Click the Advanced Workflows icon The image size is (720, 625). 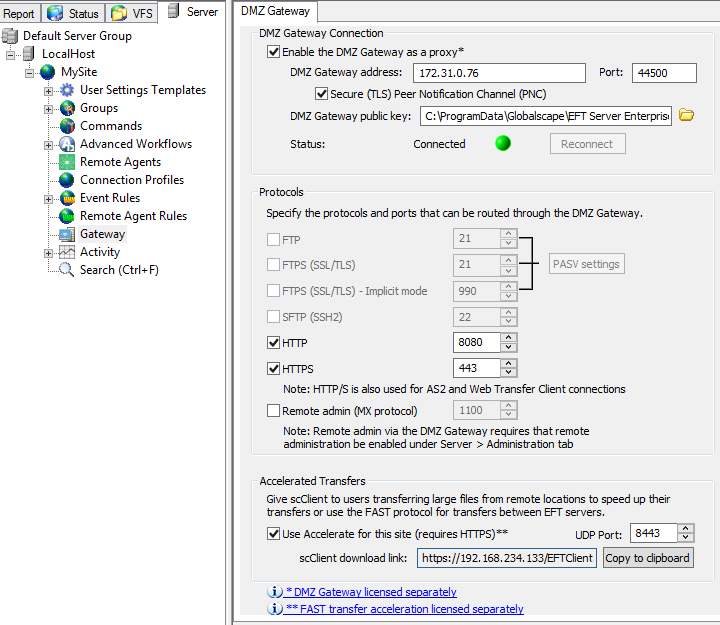[67, 144]
